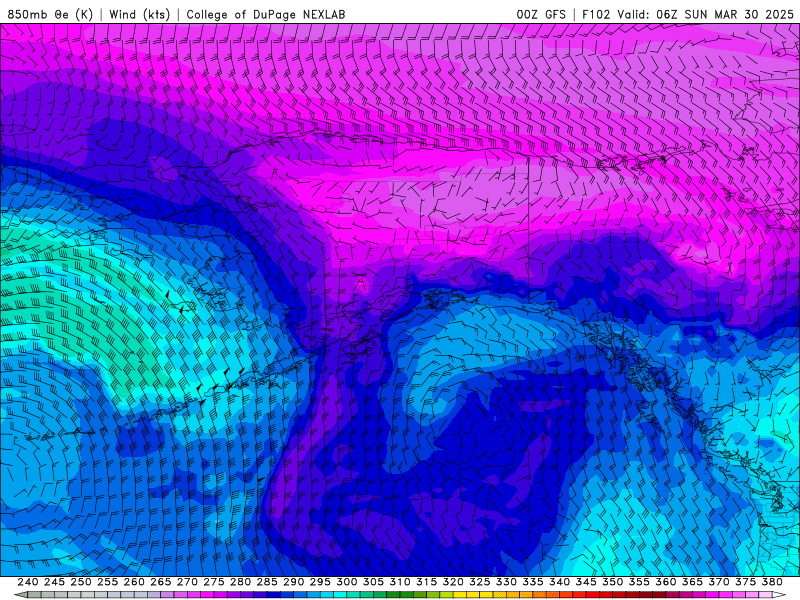Pick the dark red colorbar swatch beneath 355

click(x=644, y=595)
